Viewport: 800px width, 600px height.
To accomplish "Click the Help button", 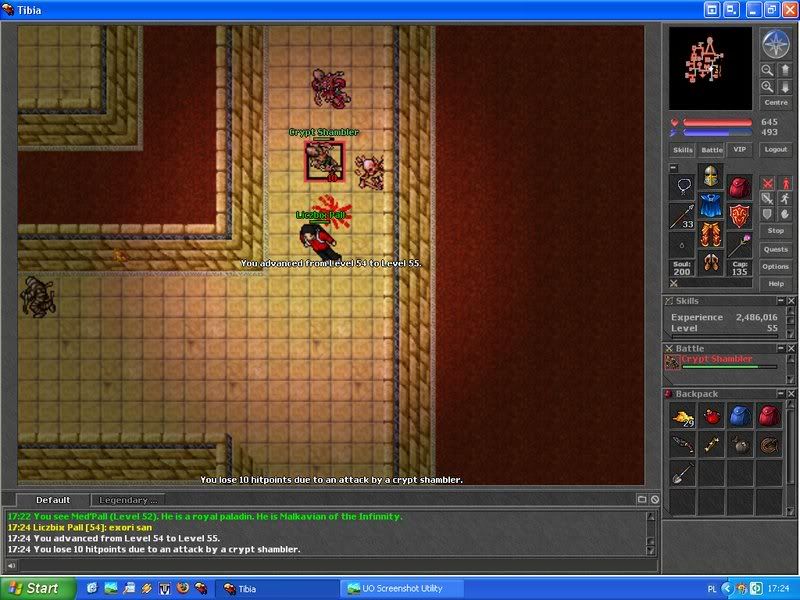I will (x=776, y=284).
